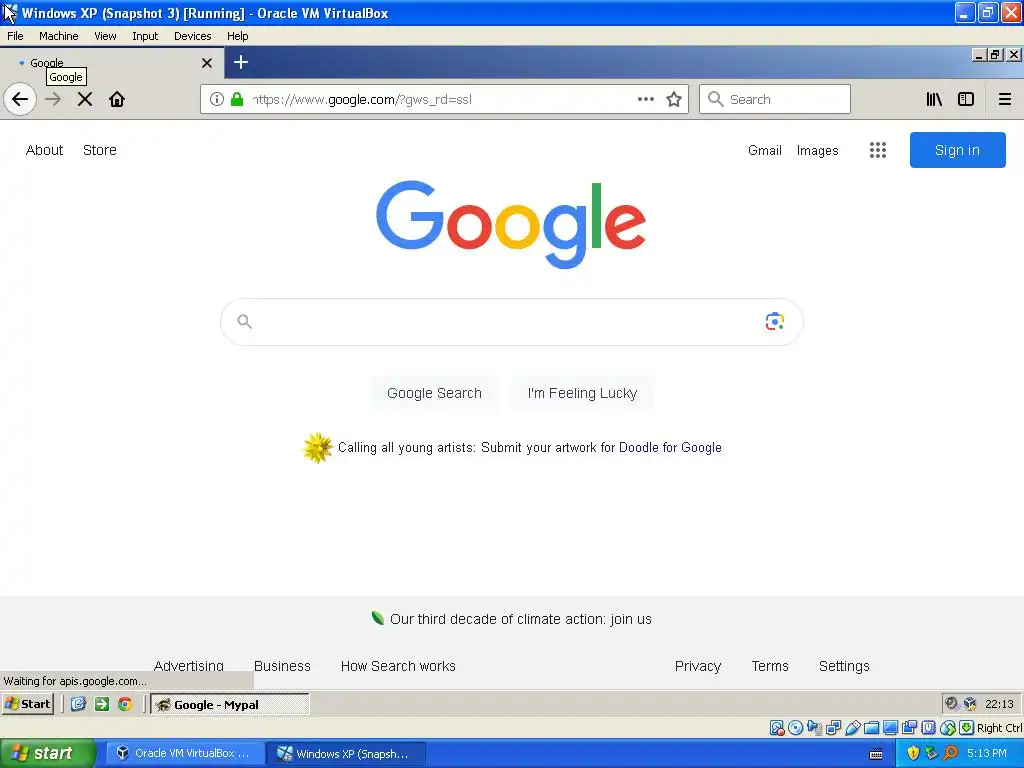The image size is (1024, 768).
Task: Launch Chrome from guest quick launch
Action: [x=125, y=704]
